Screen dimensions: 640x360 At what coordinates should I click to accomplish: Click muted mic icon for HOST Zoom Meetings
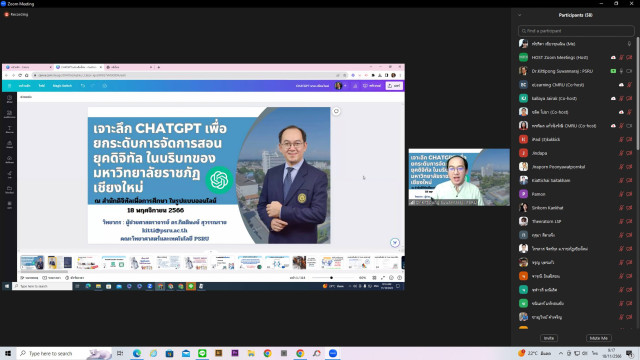[x=621, y=58]
